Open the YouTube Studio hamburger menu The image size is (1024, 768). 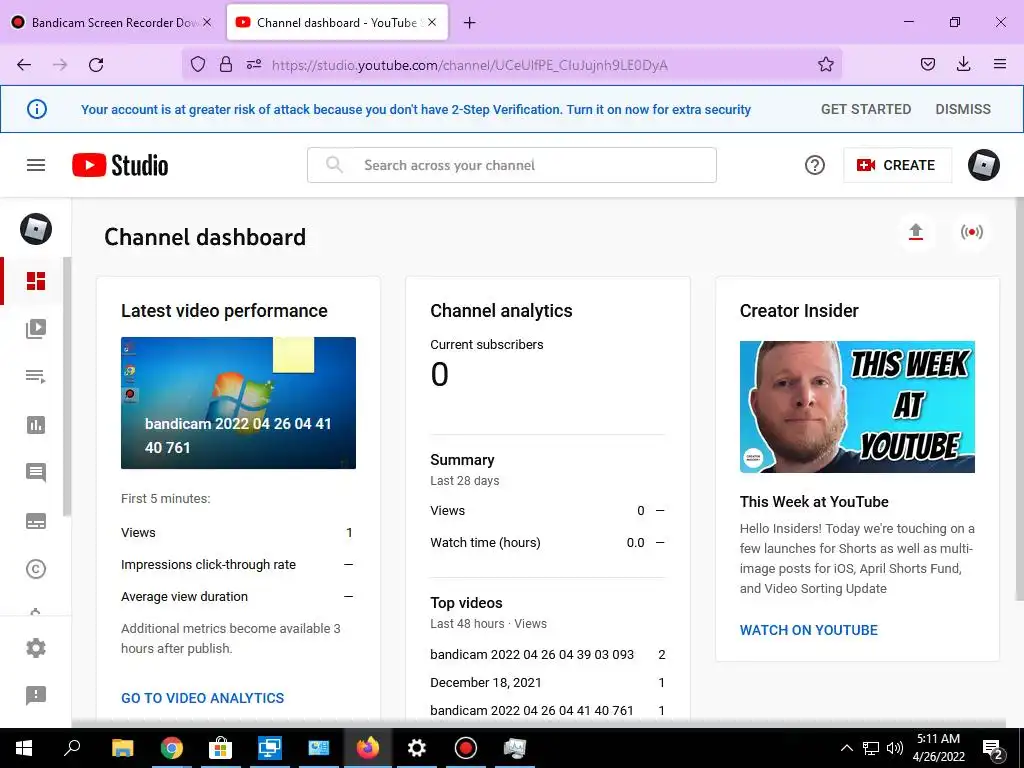point(36,165)
